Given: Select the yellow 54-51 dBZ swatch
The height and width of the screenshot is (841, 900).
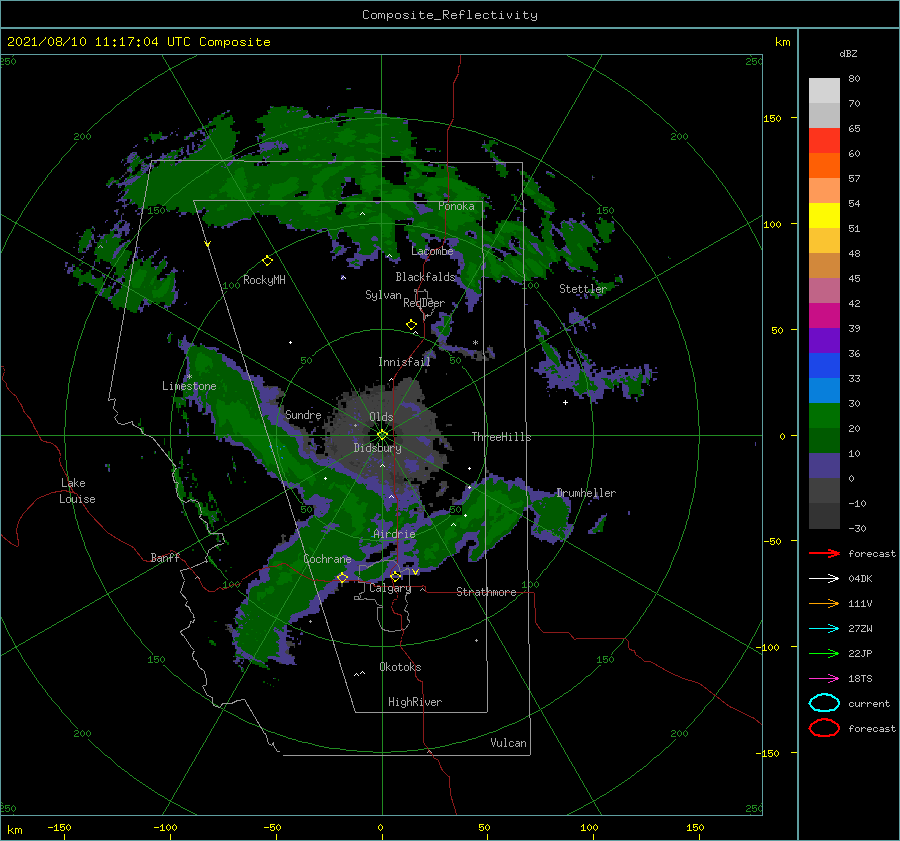Looking at the screenshot, I should pyautogui.click(x=824, y=216).
